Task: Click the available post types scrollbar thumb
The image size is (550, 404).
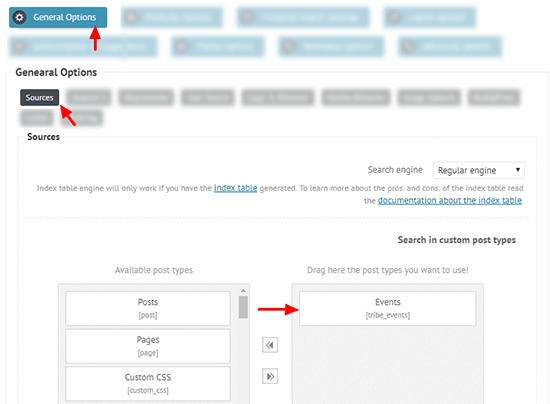Action: (243, 307)
